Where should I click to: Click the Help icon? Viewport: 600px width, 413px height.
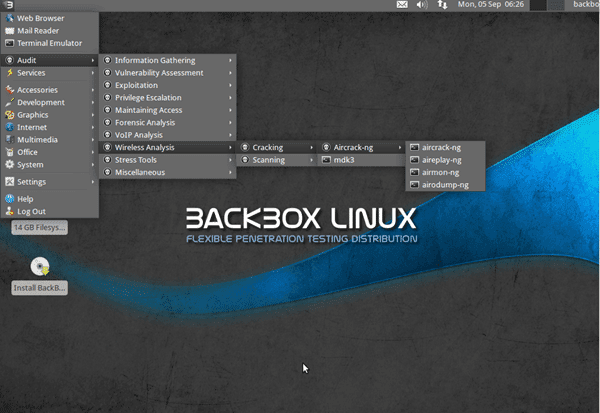(x=10, y=199)
